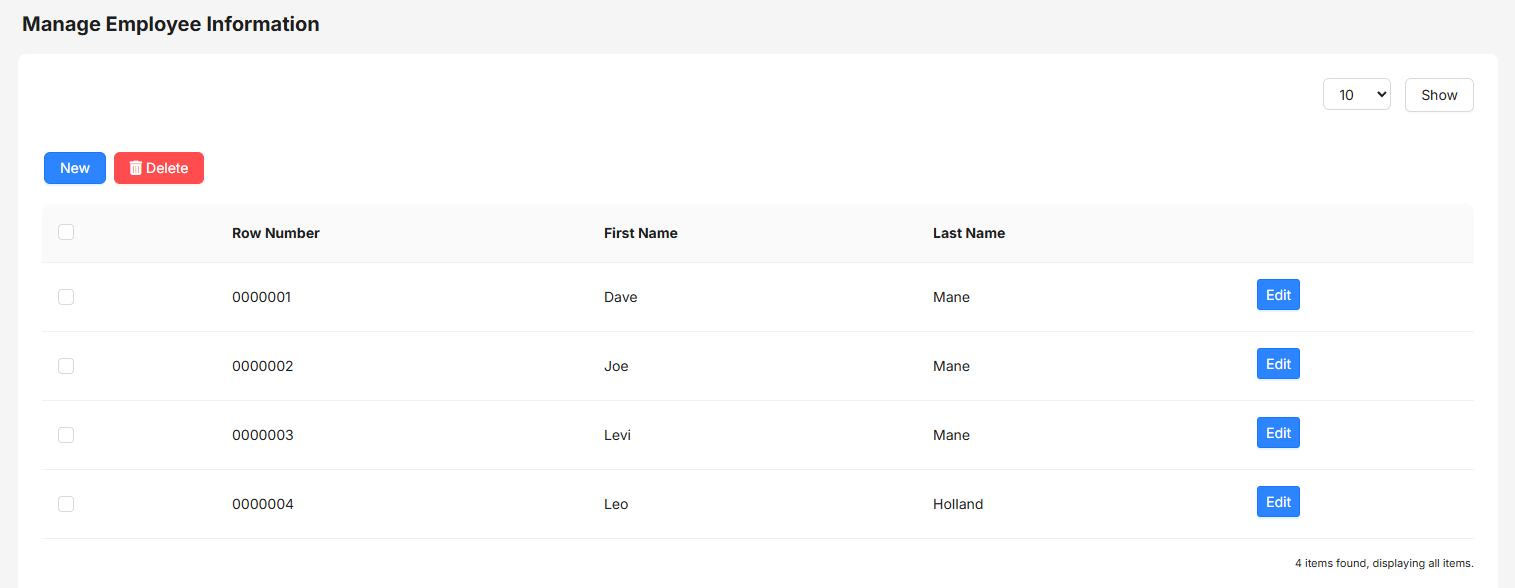Edit the Dave Mane record
This screenshot has height=588, width=1515.
[x=1278, y=295]
